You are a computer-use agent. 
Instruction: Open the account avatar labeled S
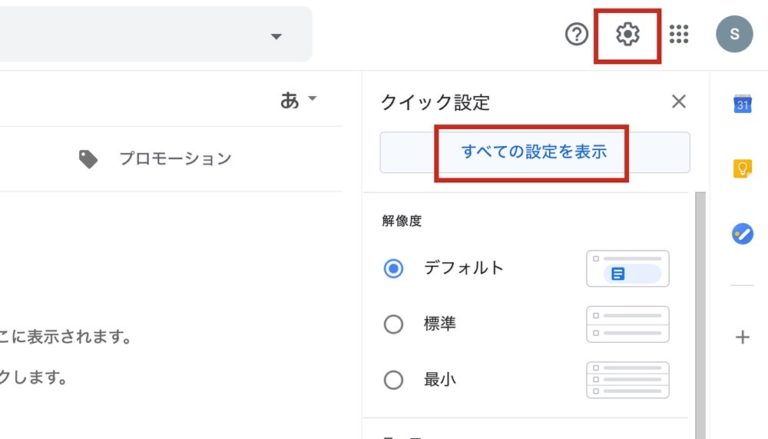(734, 35)
